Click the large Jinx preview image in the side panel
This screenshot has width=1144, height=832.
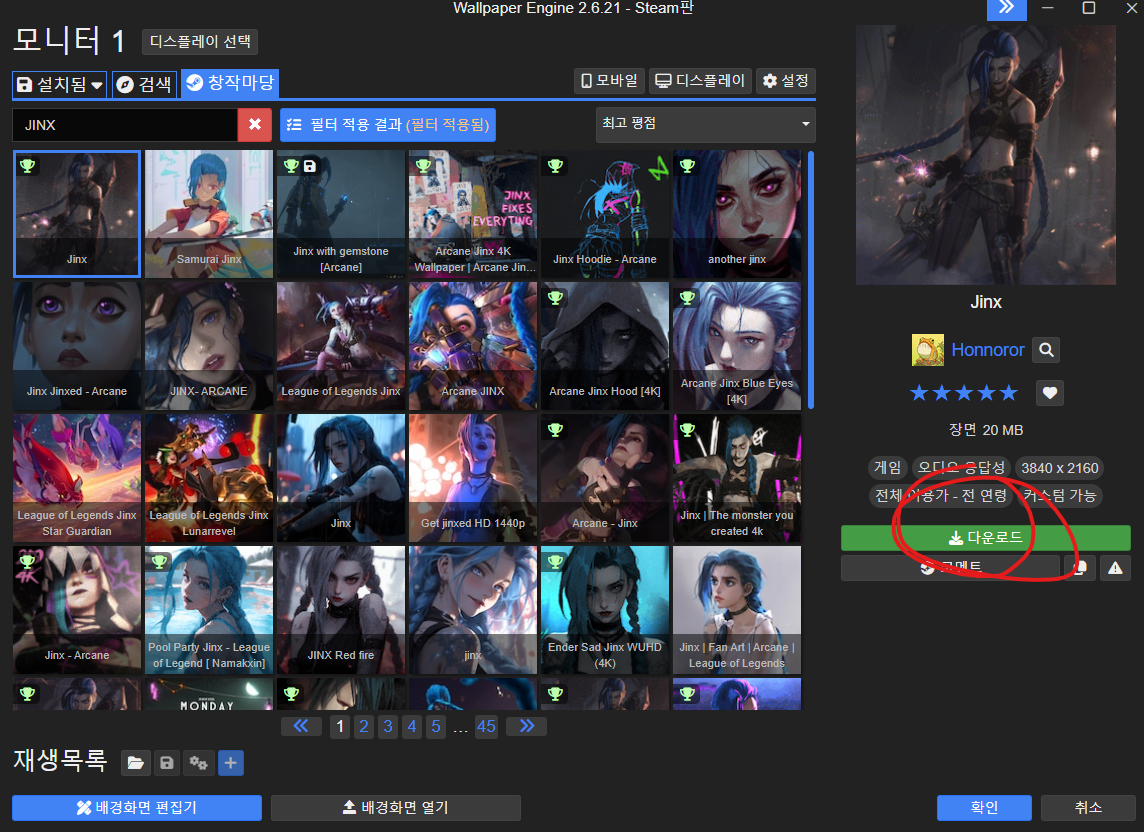tap(986, 155)
